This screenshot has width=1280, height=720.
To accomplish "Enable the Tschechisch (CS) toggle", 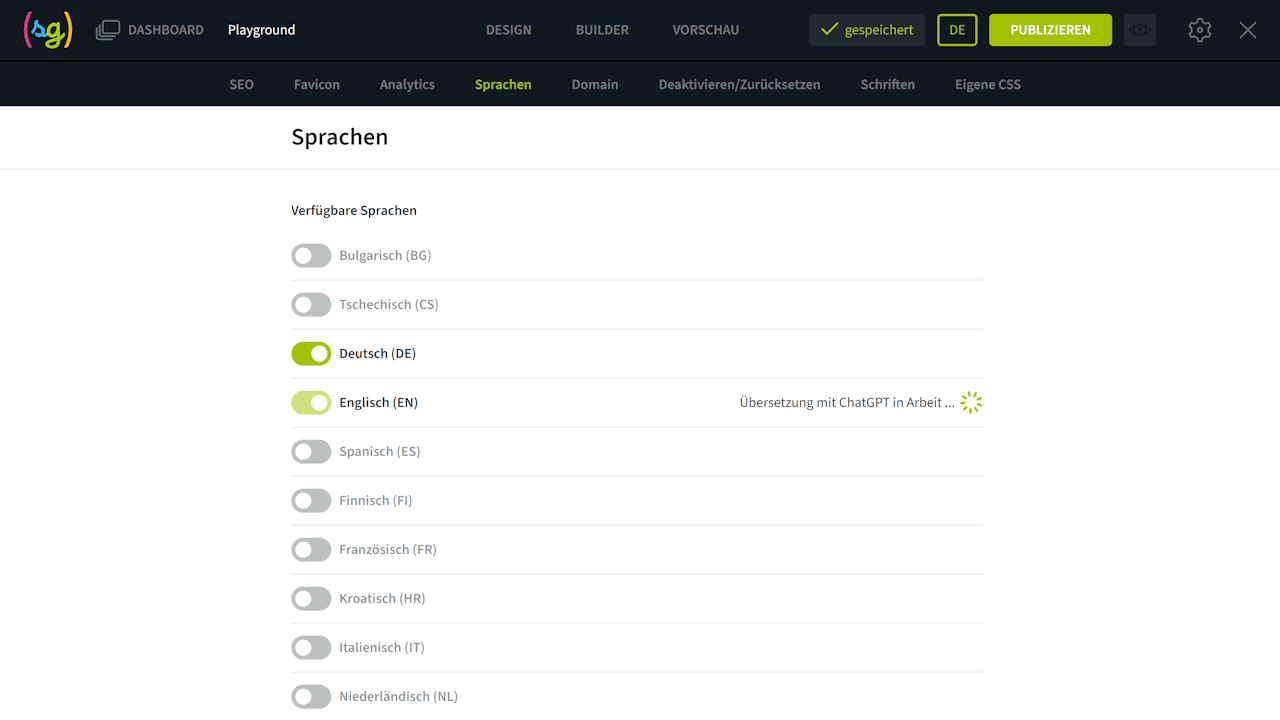I will click(311, 304).
